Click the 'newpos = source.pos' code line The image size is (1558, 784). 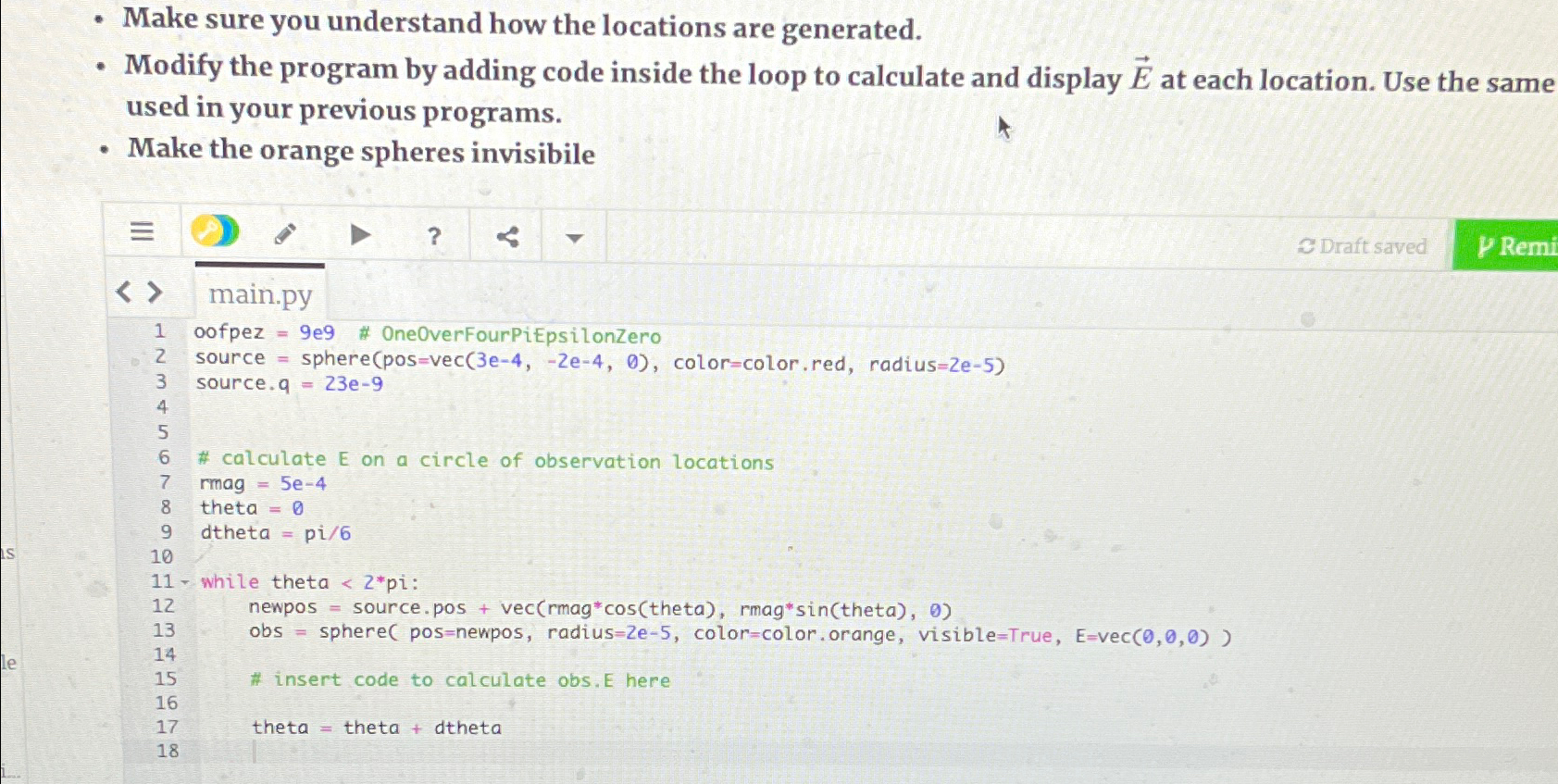600,609
